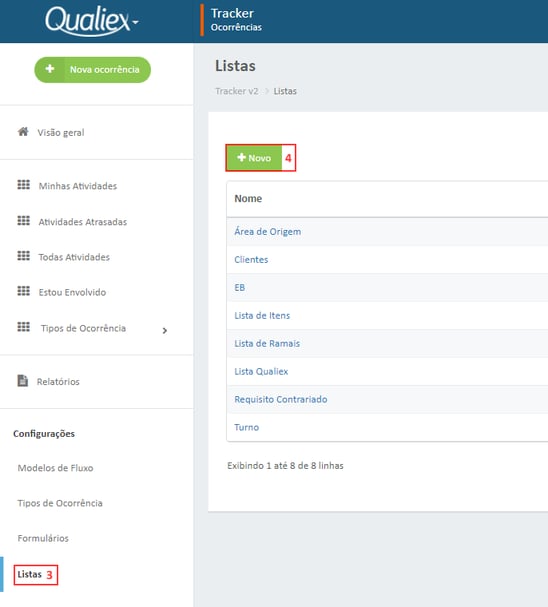Open the Lista de Ramais entry
Viewport: 548px width, 607px height.
click(267, 343)
